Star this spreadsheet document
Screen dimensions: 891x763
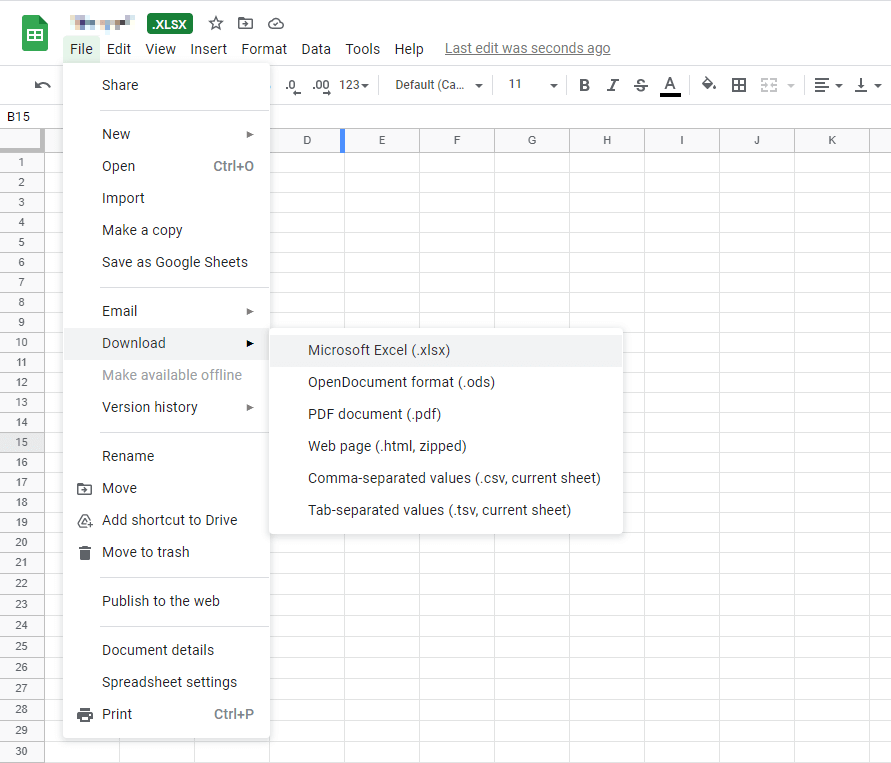point(216,23)
